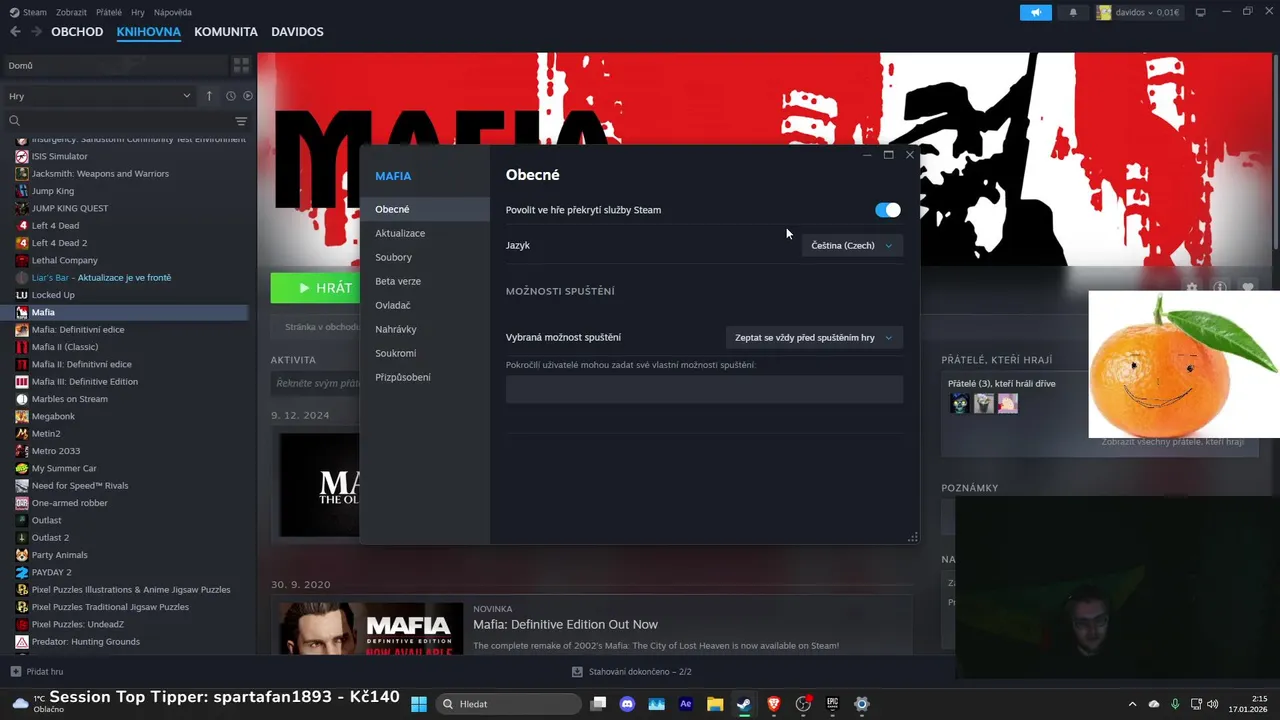The width and height of the screenshot is (1280, 720).
Task: Select Jump King in the library list
Action: (53, 191)
